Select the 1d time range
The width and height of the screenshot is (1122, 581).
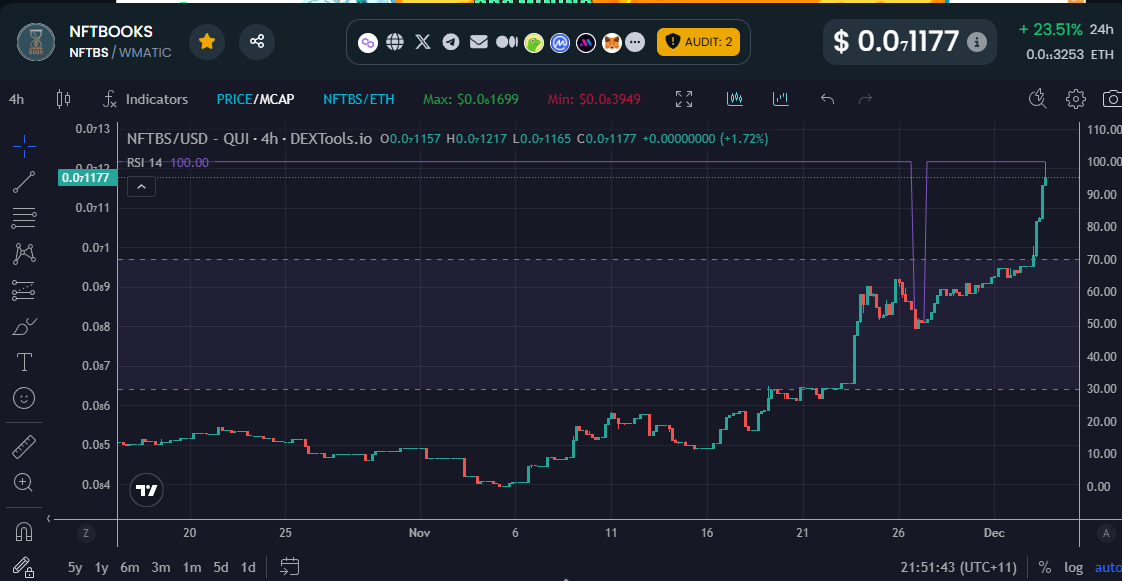[248, 567]
